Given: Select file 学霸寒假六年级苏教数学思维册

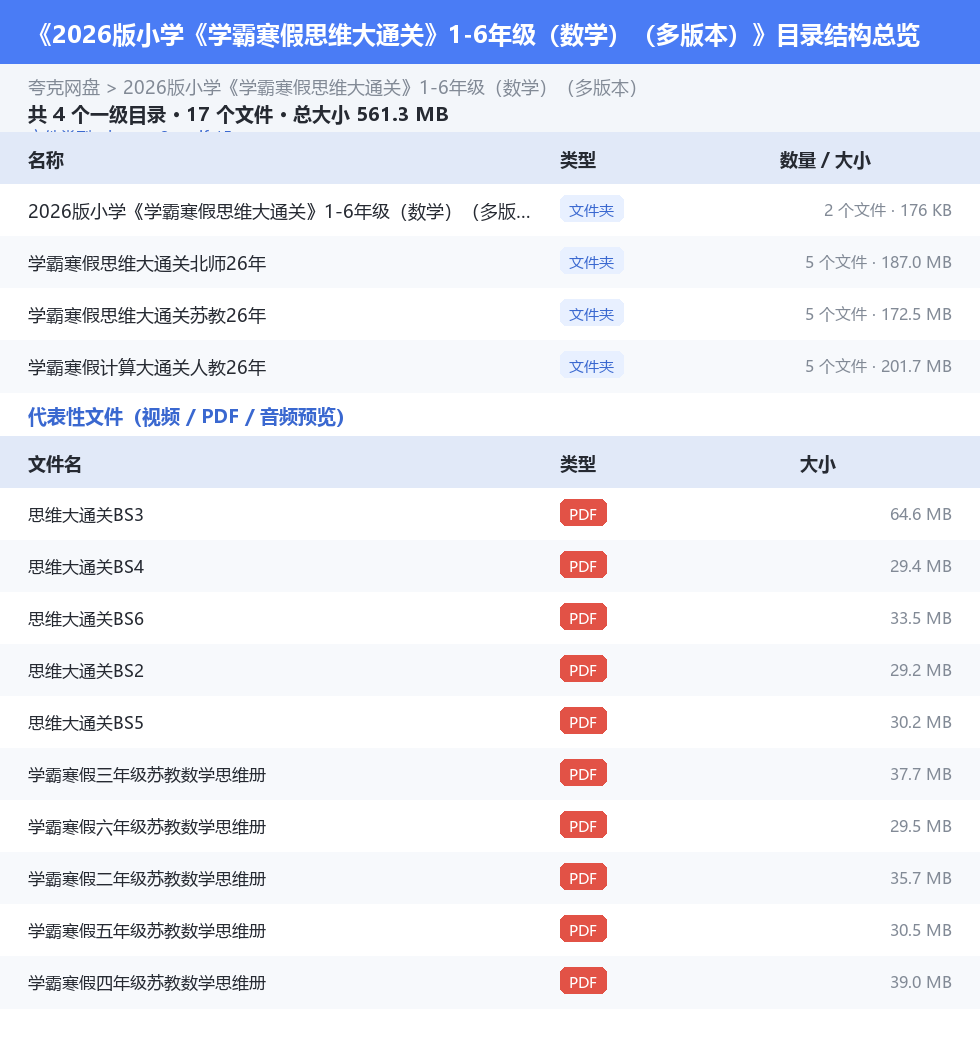Looking at the screenshot, I should pos(147,827).
